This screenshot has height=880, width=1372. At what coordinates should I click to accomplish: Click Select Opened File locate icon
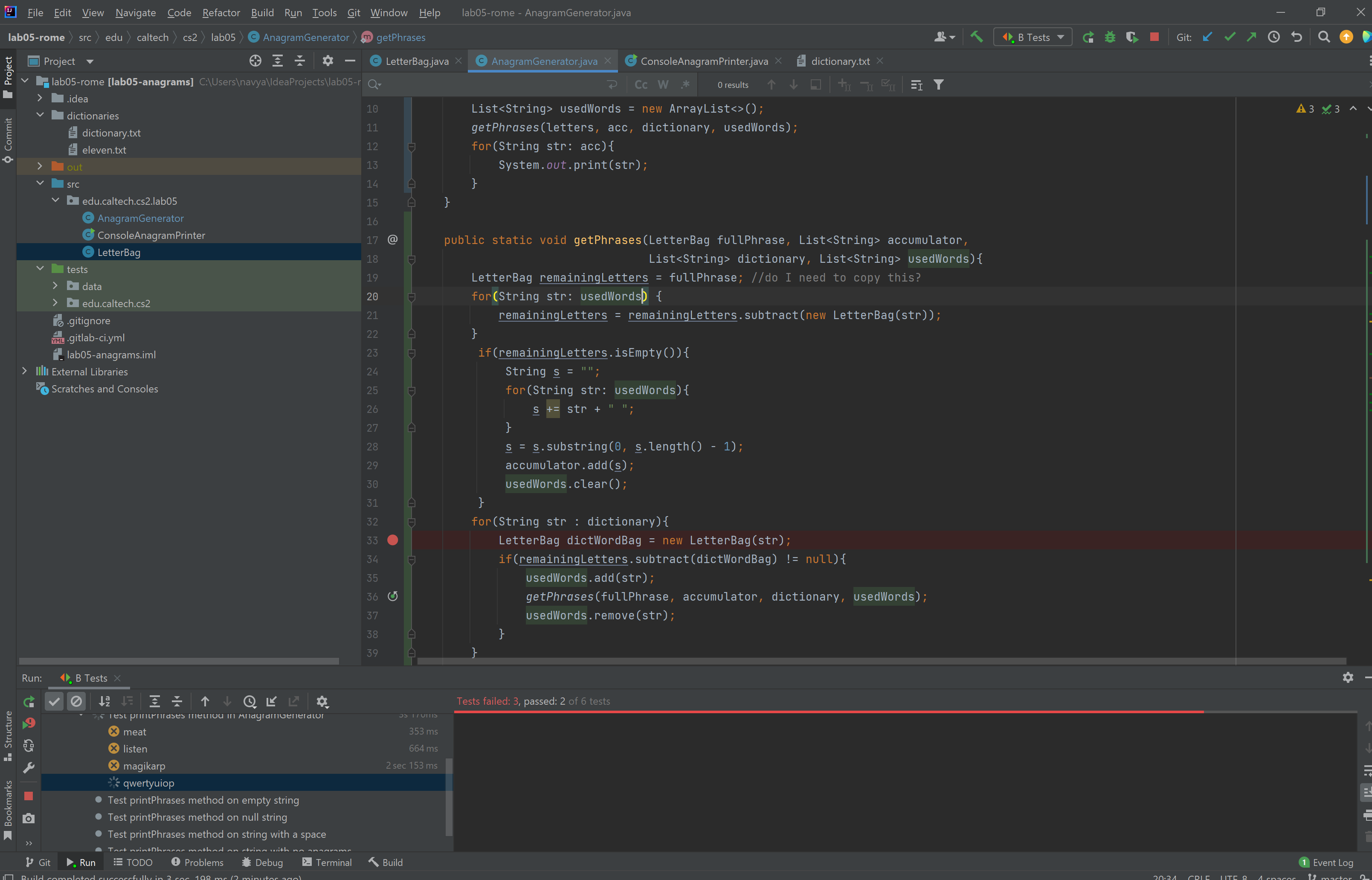(x=255, y=61)
